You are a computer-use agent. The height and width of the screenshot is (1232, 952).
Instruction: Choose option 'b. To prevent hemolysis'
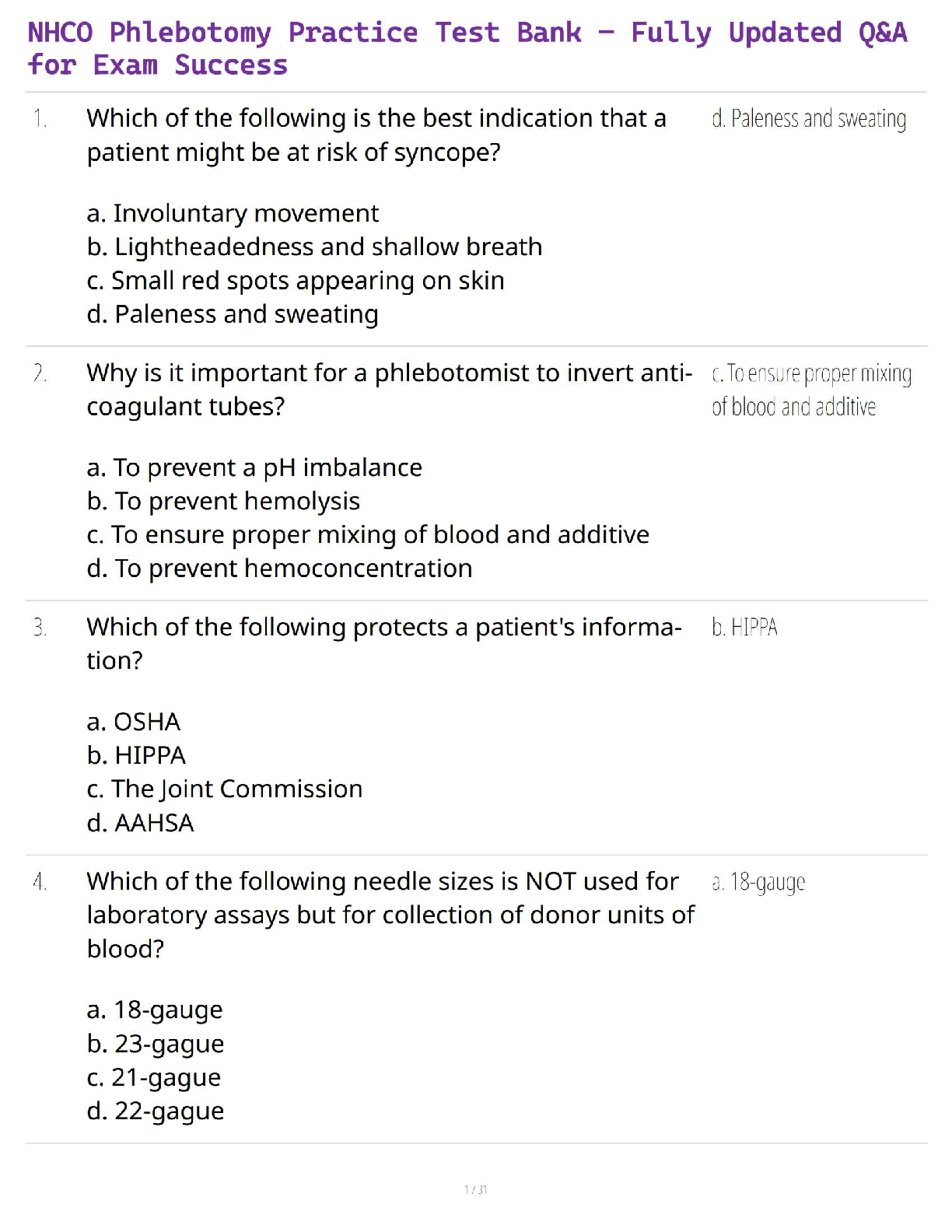(x=223, y=502)
